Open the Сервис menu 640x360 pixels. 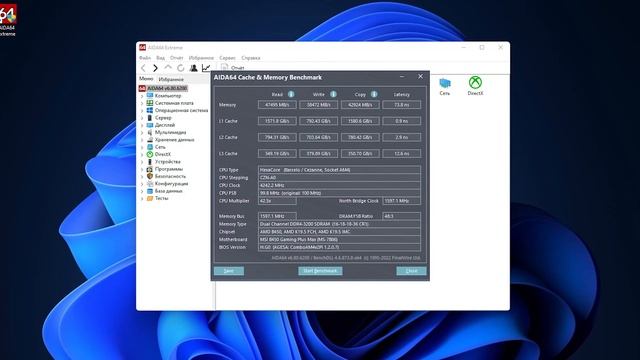coord(227,58)
